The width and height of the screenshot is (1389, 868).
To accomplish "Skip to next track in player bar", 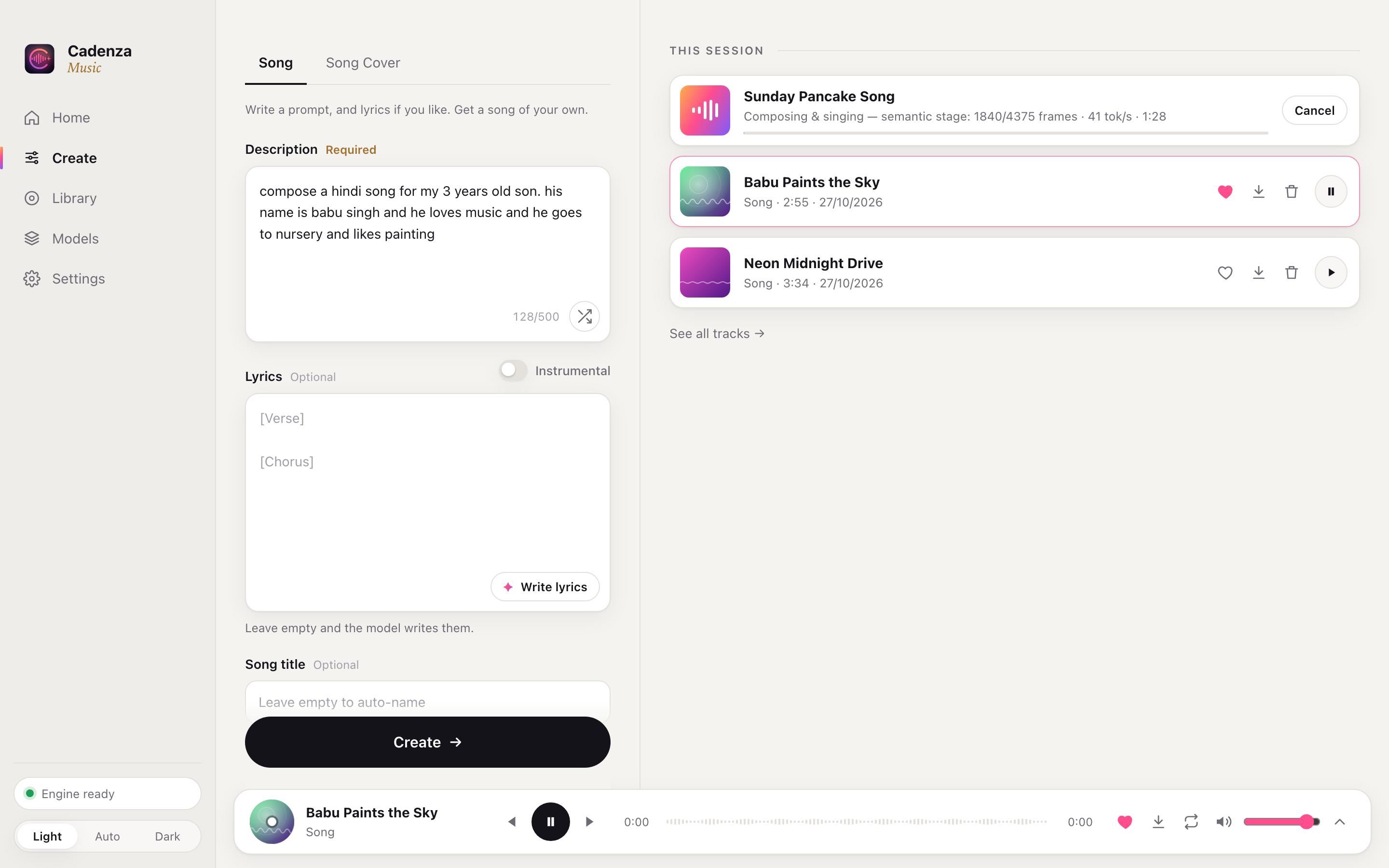I will coord(589,822).
